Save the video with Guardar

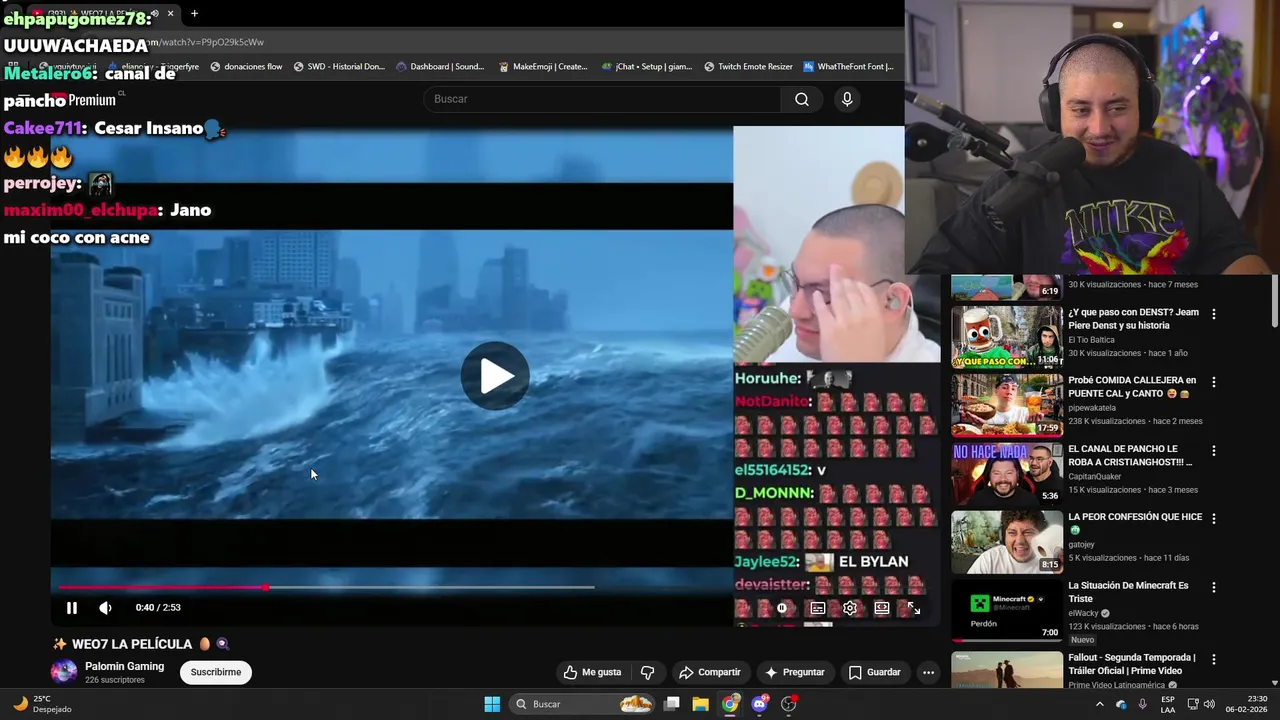point(875,672)
